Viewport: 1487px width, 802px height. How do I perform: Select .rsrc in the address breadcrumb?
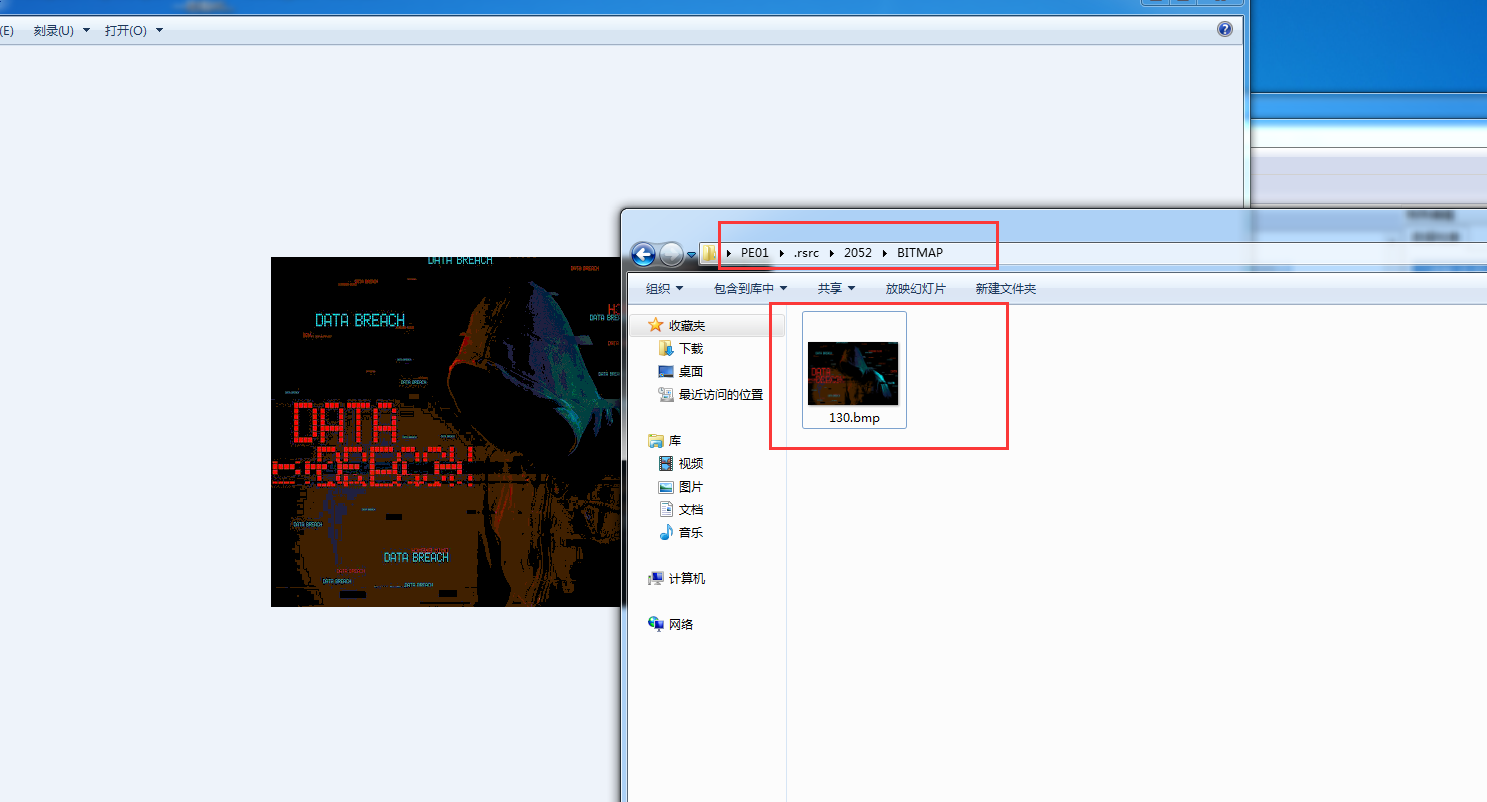[806, 253]
